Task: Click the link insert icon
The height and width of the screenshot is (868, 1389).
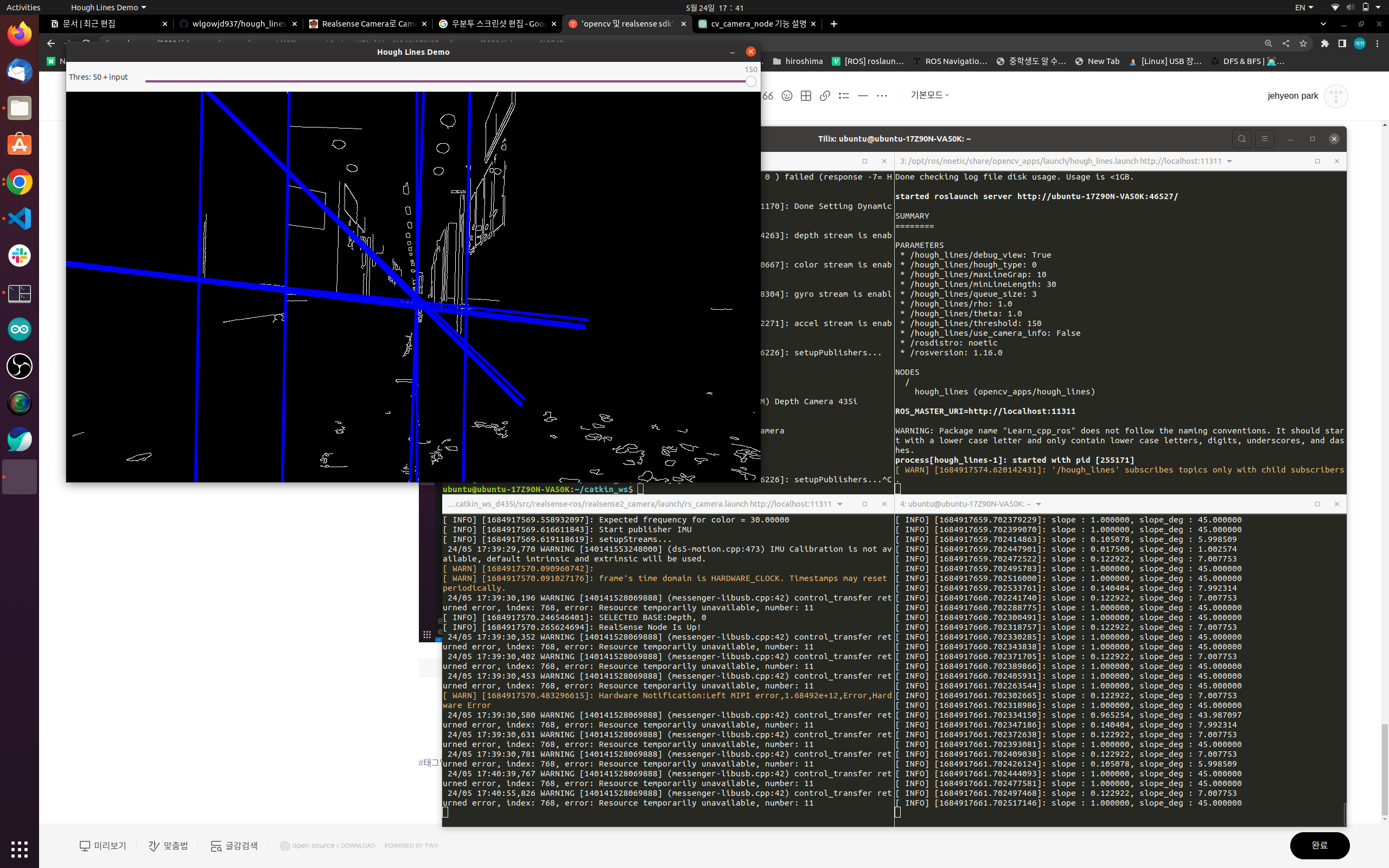Action: coord(825,96)
